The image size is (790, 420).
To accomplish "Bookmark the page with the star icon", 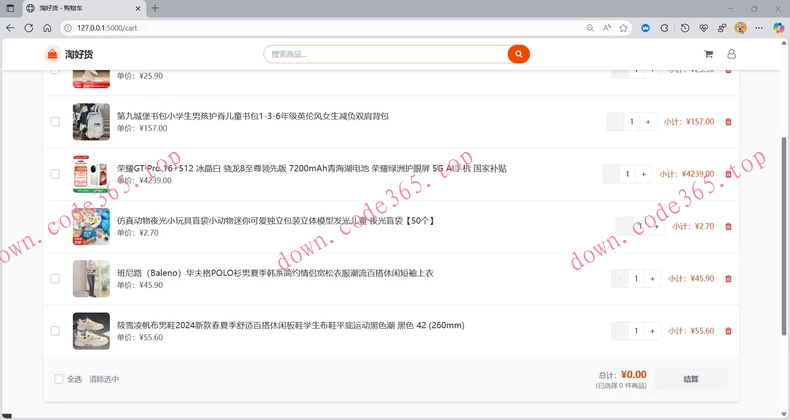I will 623,28.
